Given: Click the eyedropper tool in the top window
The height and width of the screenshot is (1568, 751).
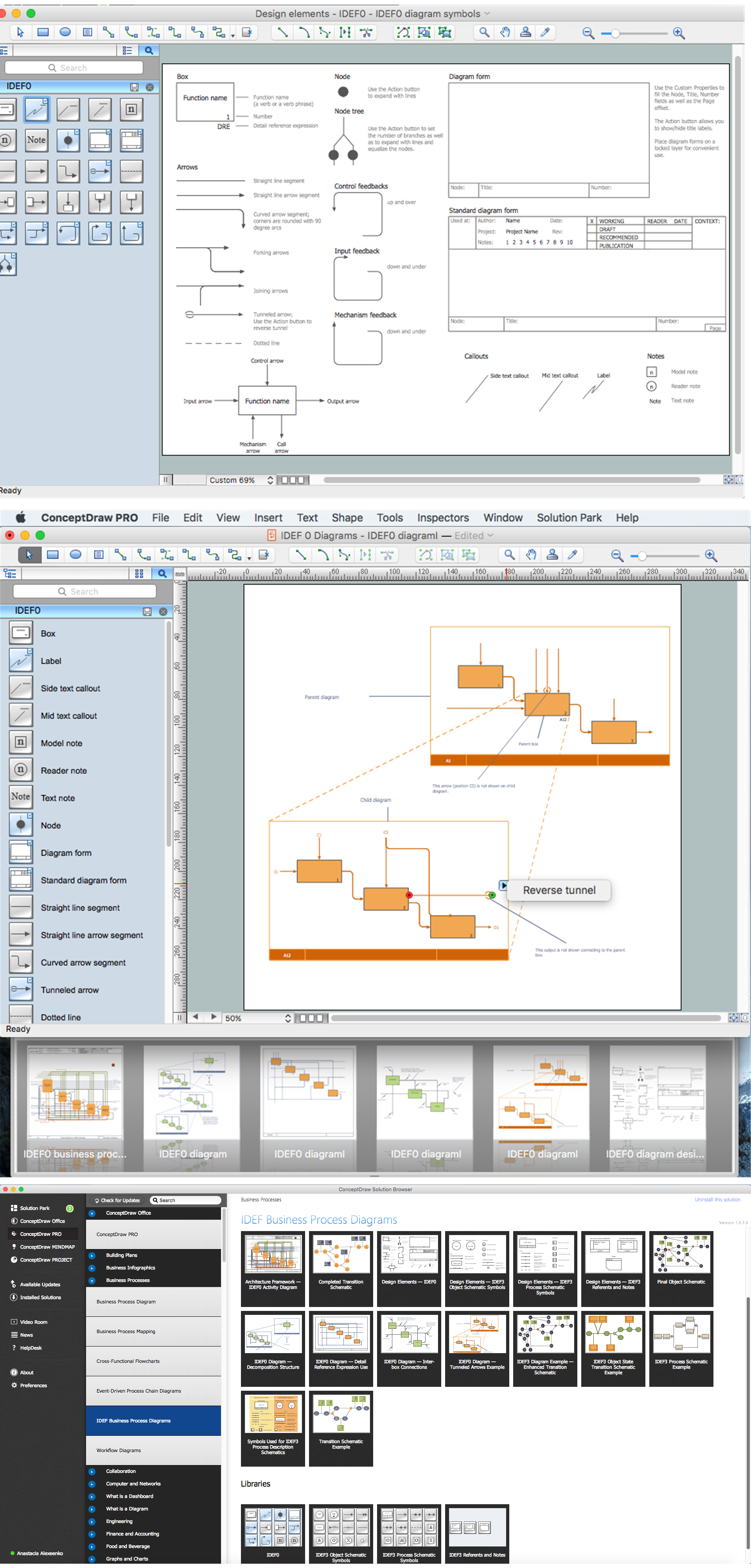Looking at the screenshot, I should (545, 32).
